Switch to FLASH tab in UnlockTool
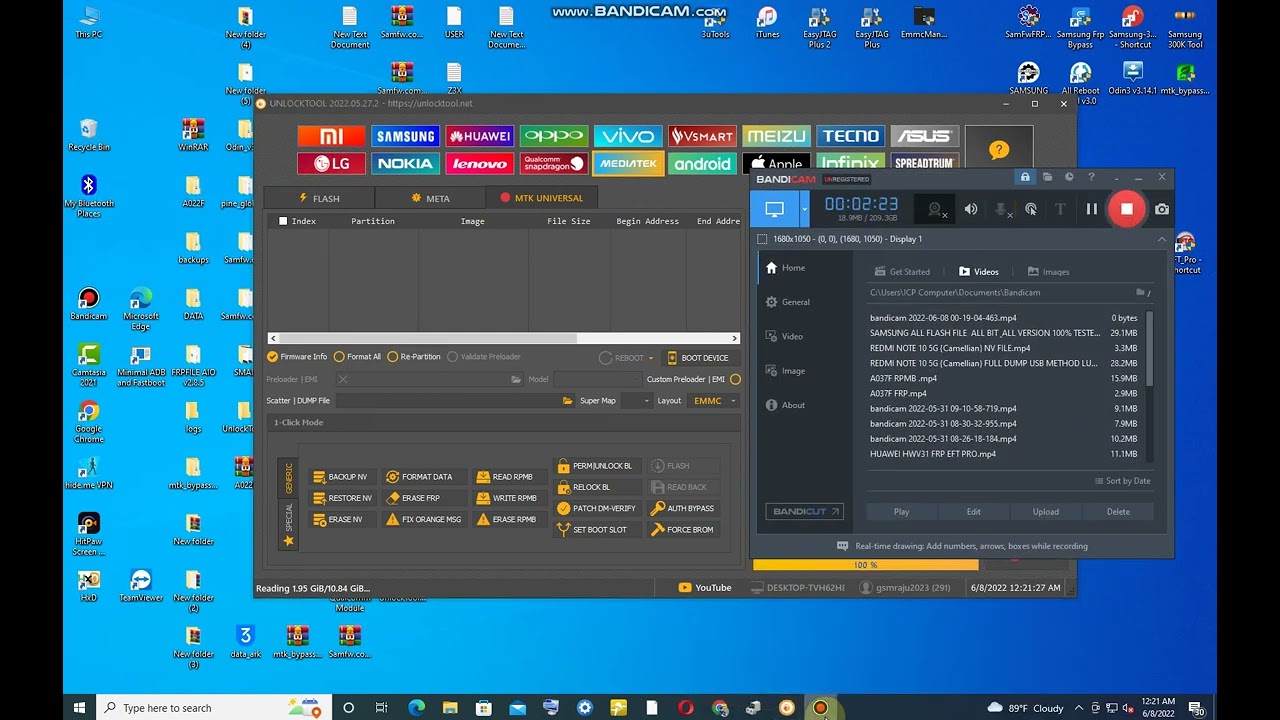This screenshot has width=1280, height=720. point(319,198)
